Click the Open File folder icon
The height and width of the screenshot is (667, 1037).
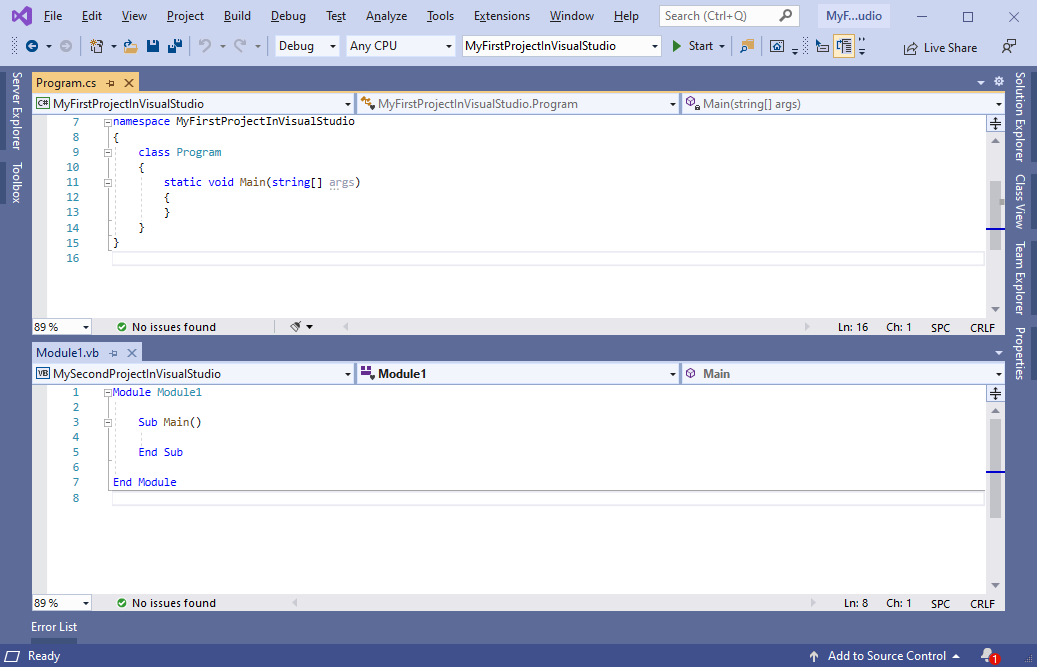[130, 46]
